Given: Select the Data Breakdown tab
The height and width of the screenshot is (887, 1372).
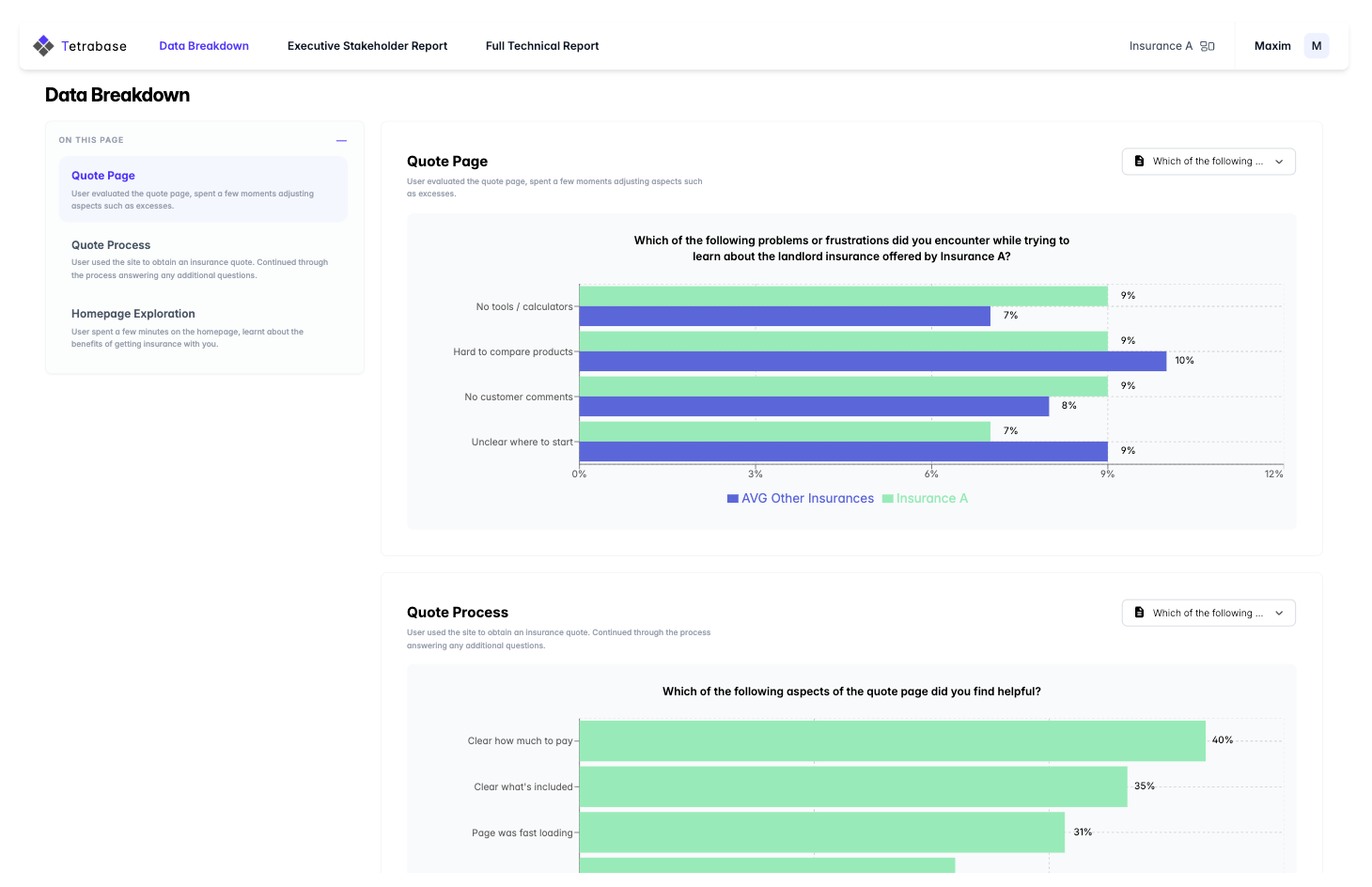Looking at the screenshot, I should click(204, 46).
